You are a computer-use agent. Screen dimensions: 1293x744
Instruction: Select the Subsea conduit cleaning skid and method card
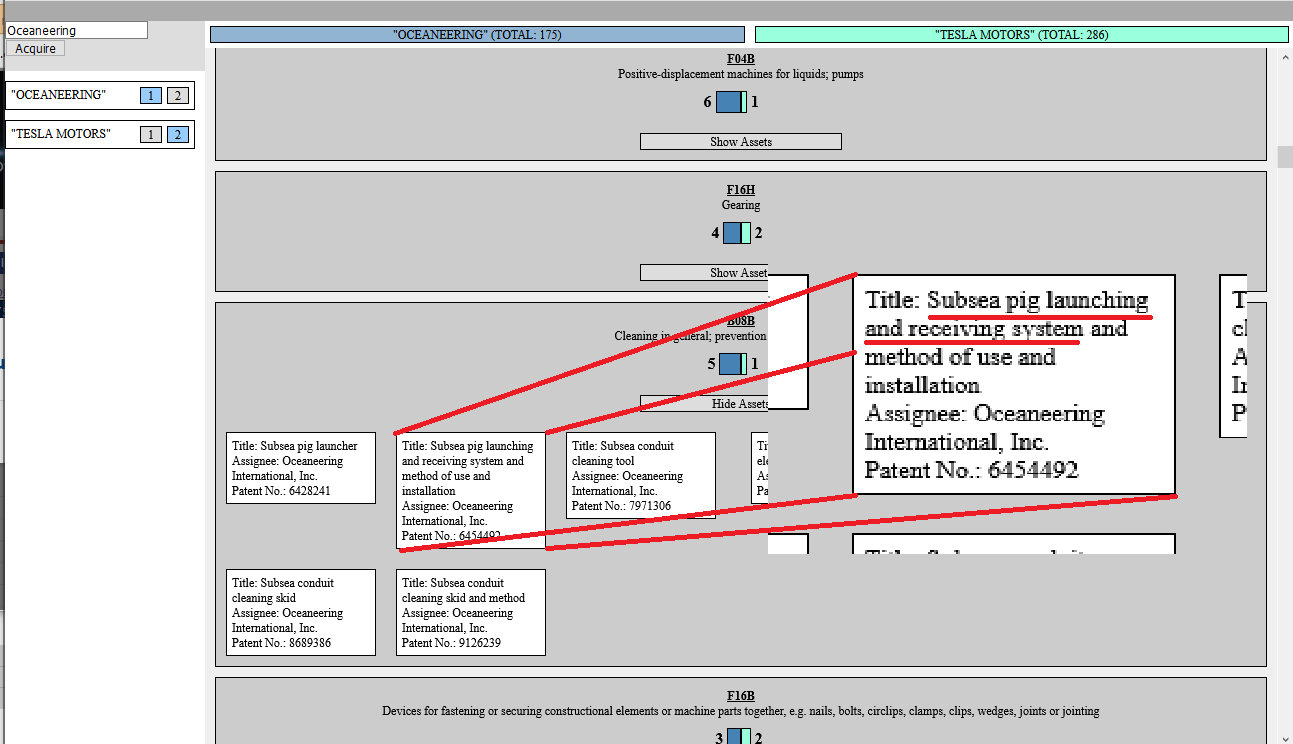pyautogui.click(x=471, y=613)
